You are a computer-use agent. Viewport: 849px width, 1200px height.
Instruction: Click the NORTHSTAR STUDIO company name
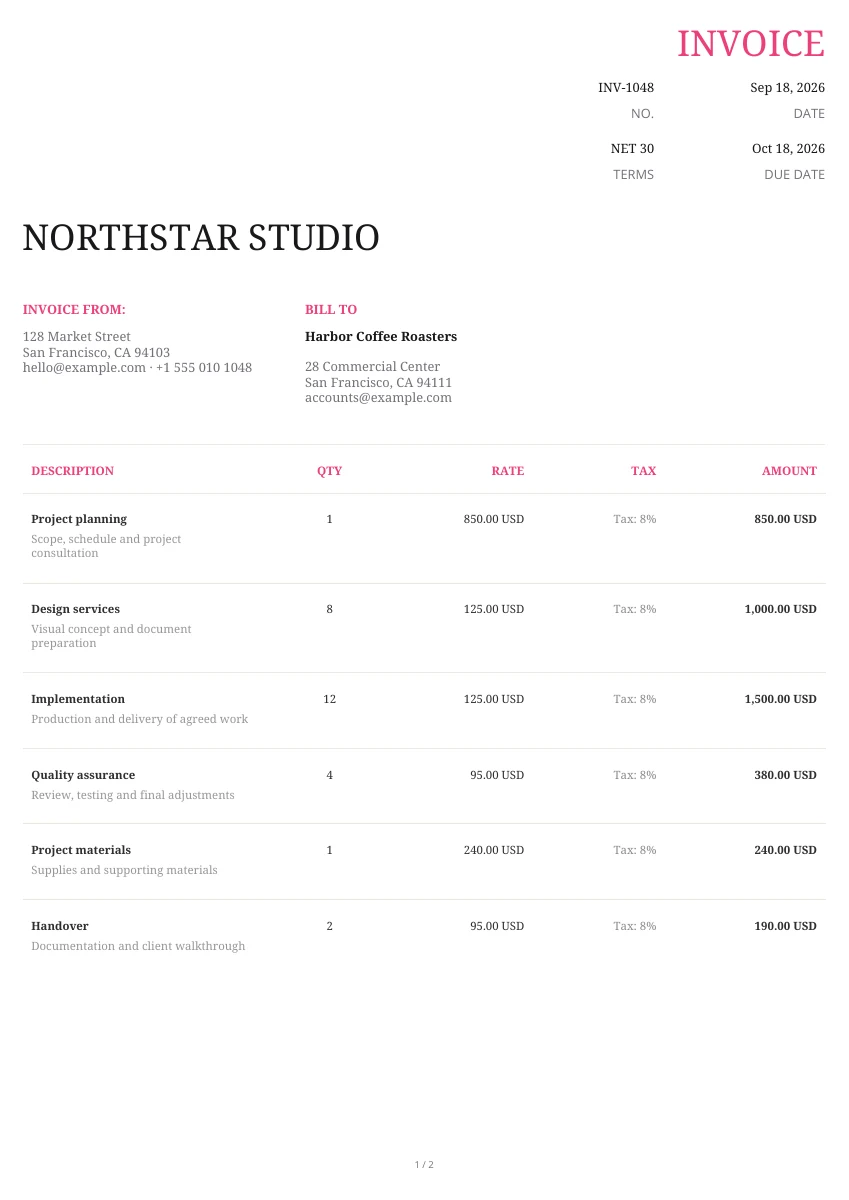tap(201, 238)
